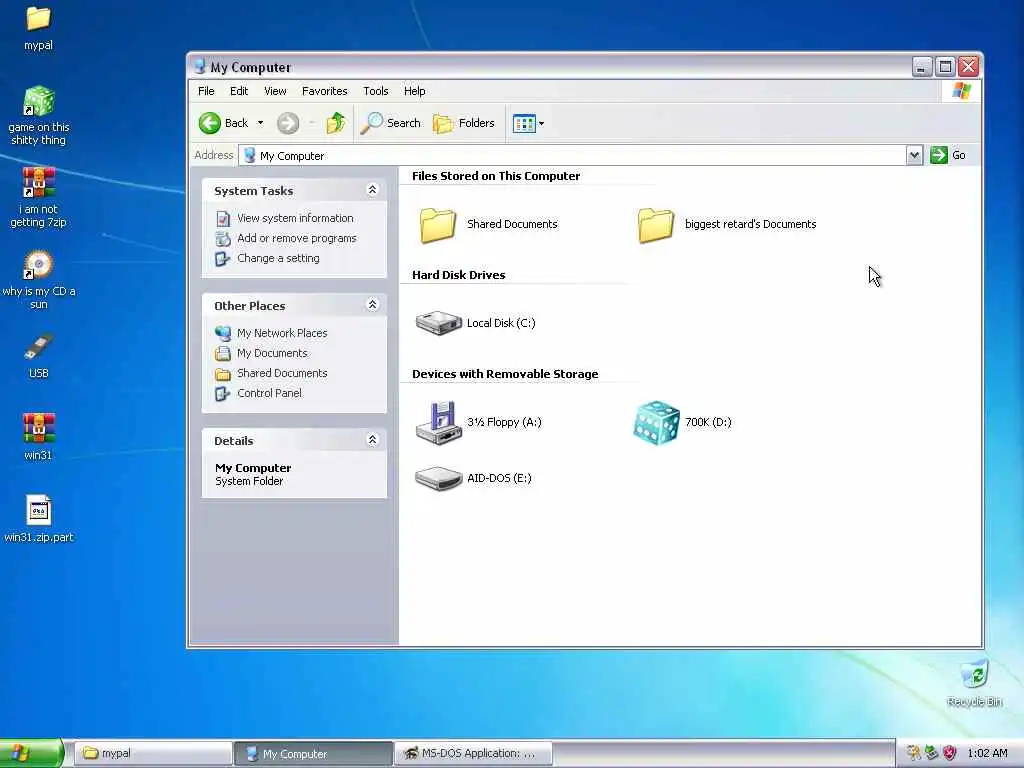The width and height of the screenshot is (1024, 768).
Task: Select the Shared Documents folder icon
Action: pyautogui.click(x=438, y=225)
